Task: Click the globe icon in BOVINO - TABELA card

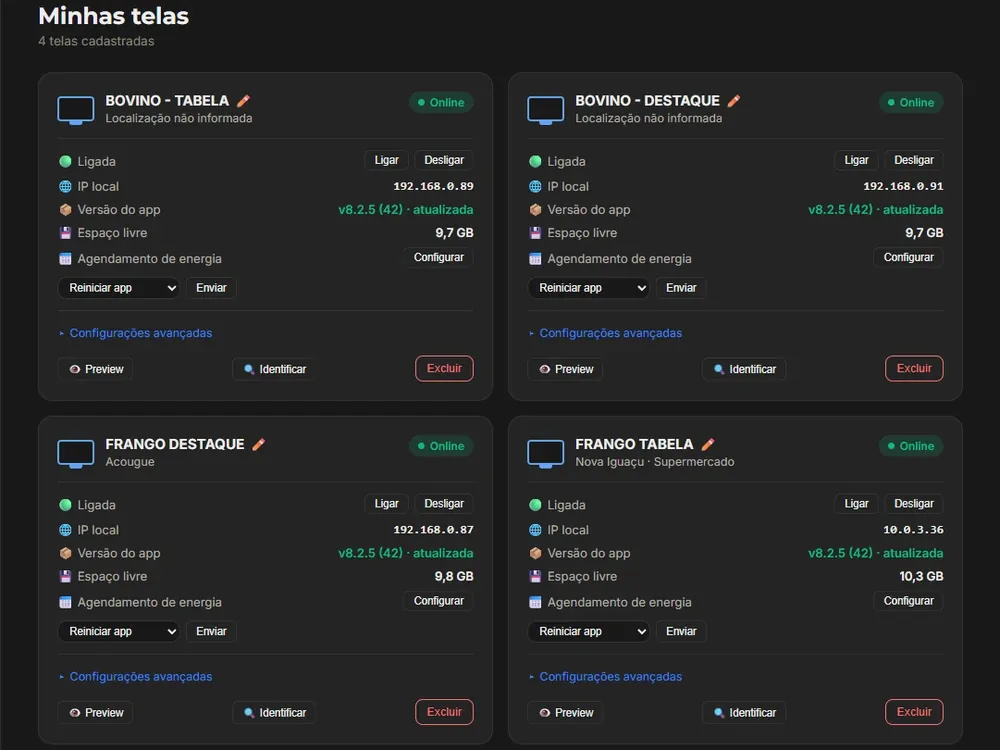Action: click(x=65, y=186)
